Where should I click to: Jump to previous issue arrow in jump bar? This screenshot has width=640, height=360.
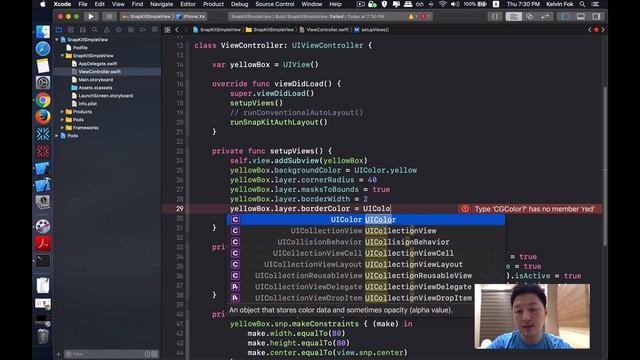coord(590,30)
